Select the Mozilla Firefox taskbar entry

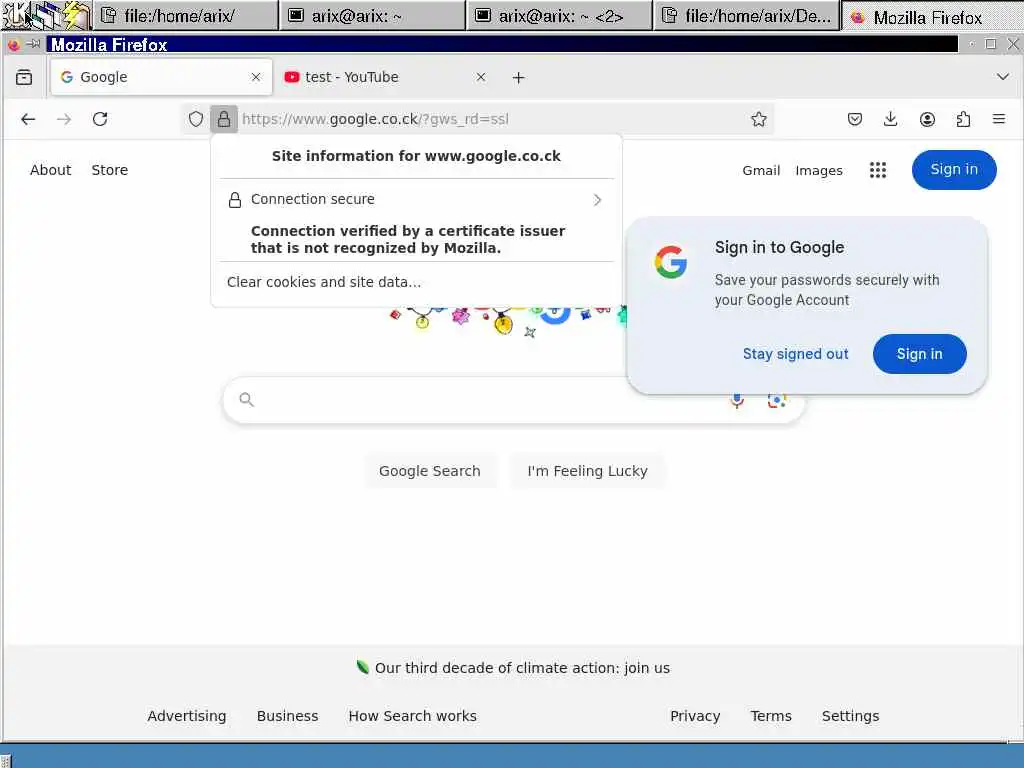pos(933,17)
